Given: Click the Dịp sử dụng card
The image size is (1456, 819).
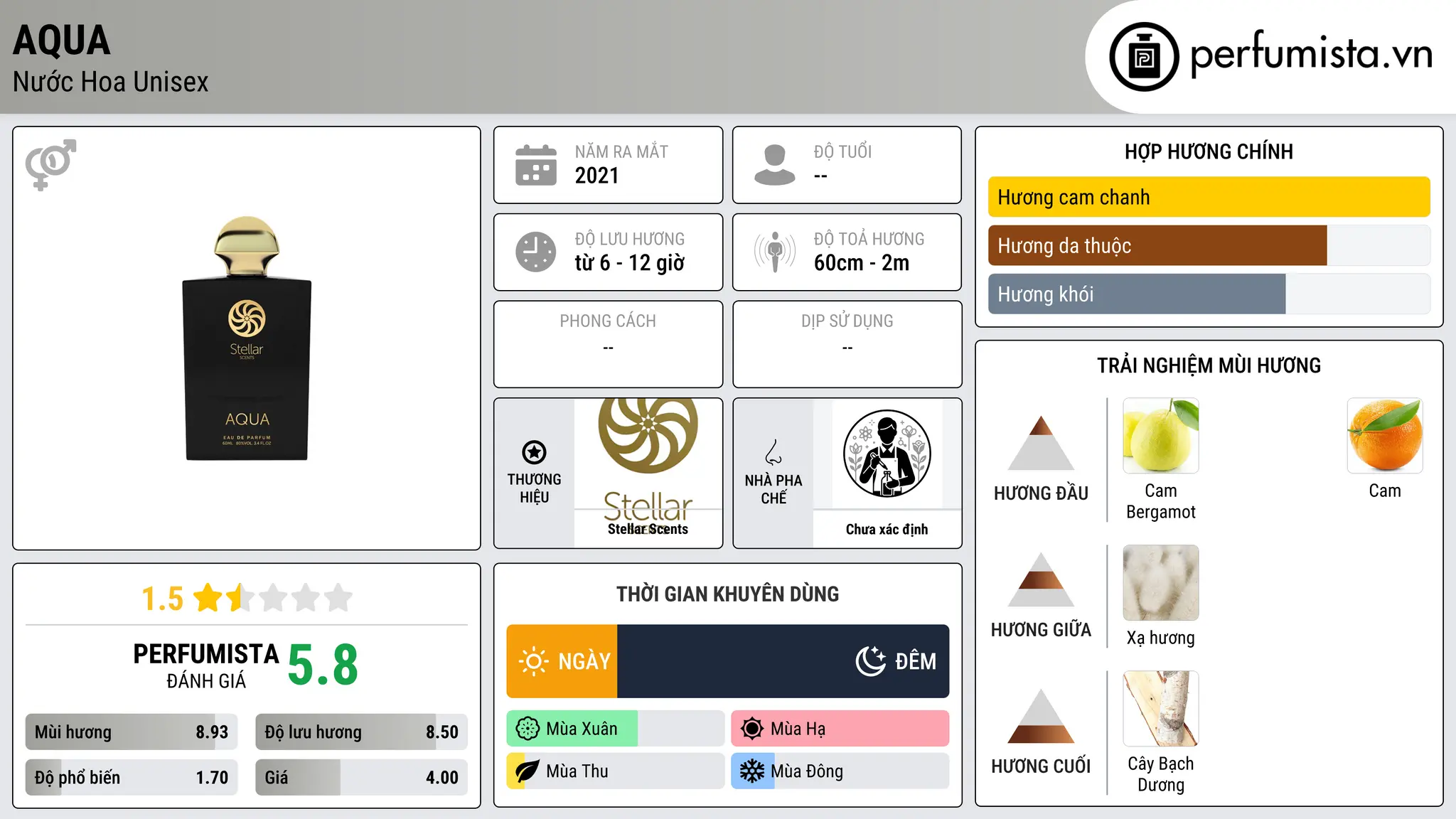Looking at the screenshot, I should tap(847, 344).
